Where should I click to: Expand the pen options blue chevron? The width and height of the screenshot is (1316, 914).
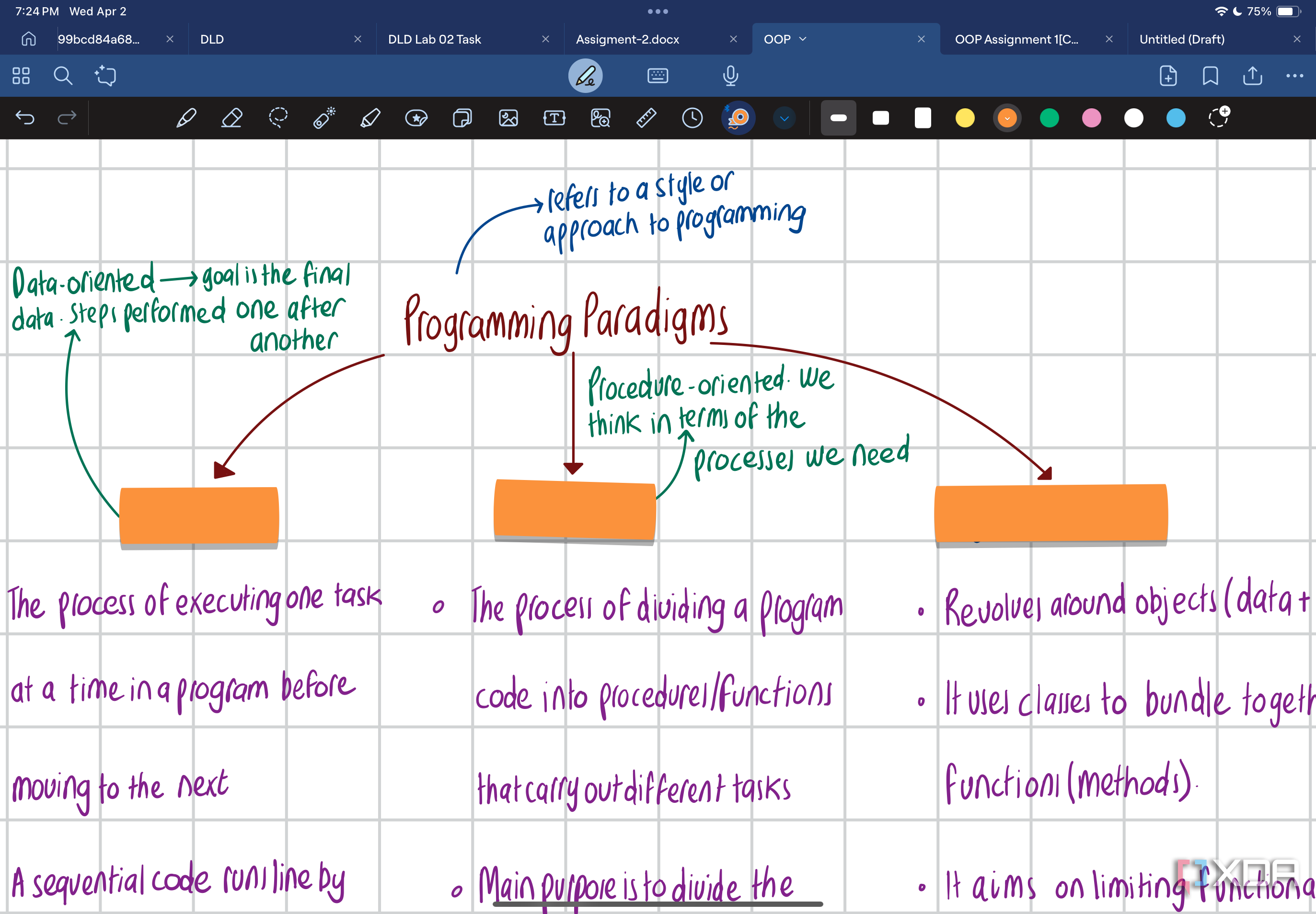(x=785, y=118)
